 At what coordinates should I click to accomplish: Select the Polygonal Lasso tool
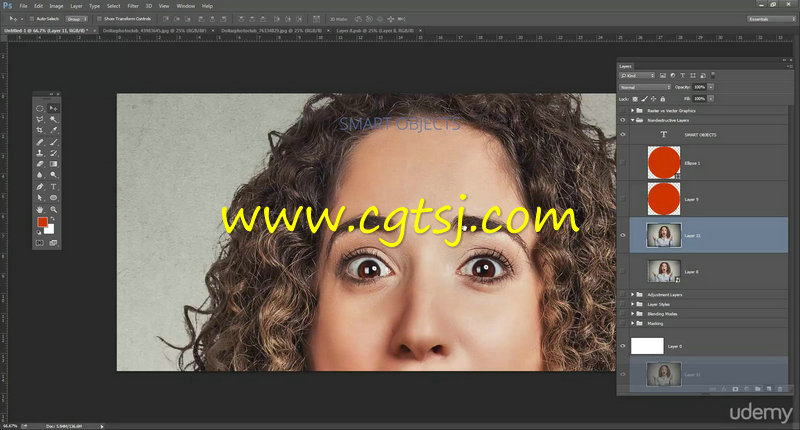[40, 119]
